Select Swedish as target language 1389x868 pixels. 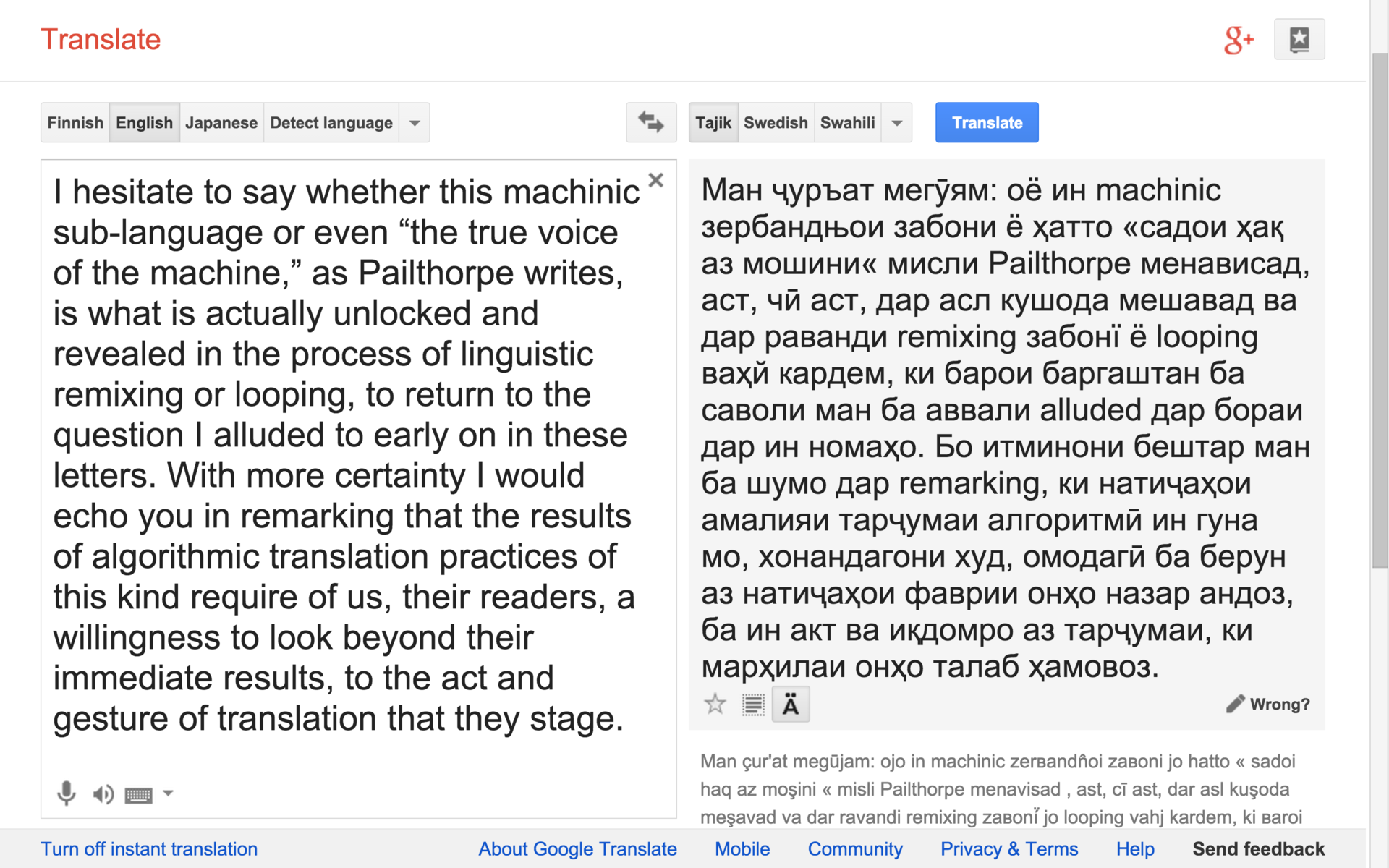coord(776,123)
